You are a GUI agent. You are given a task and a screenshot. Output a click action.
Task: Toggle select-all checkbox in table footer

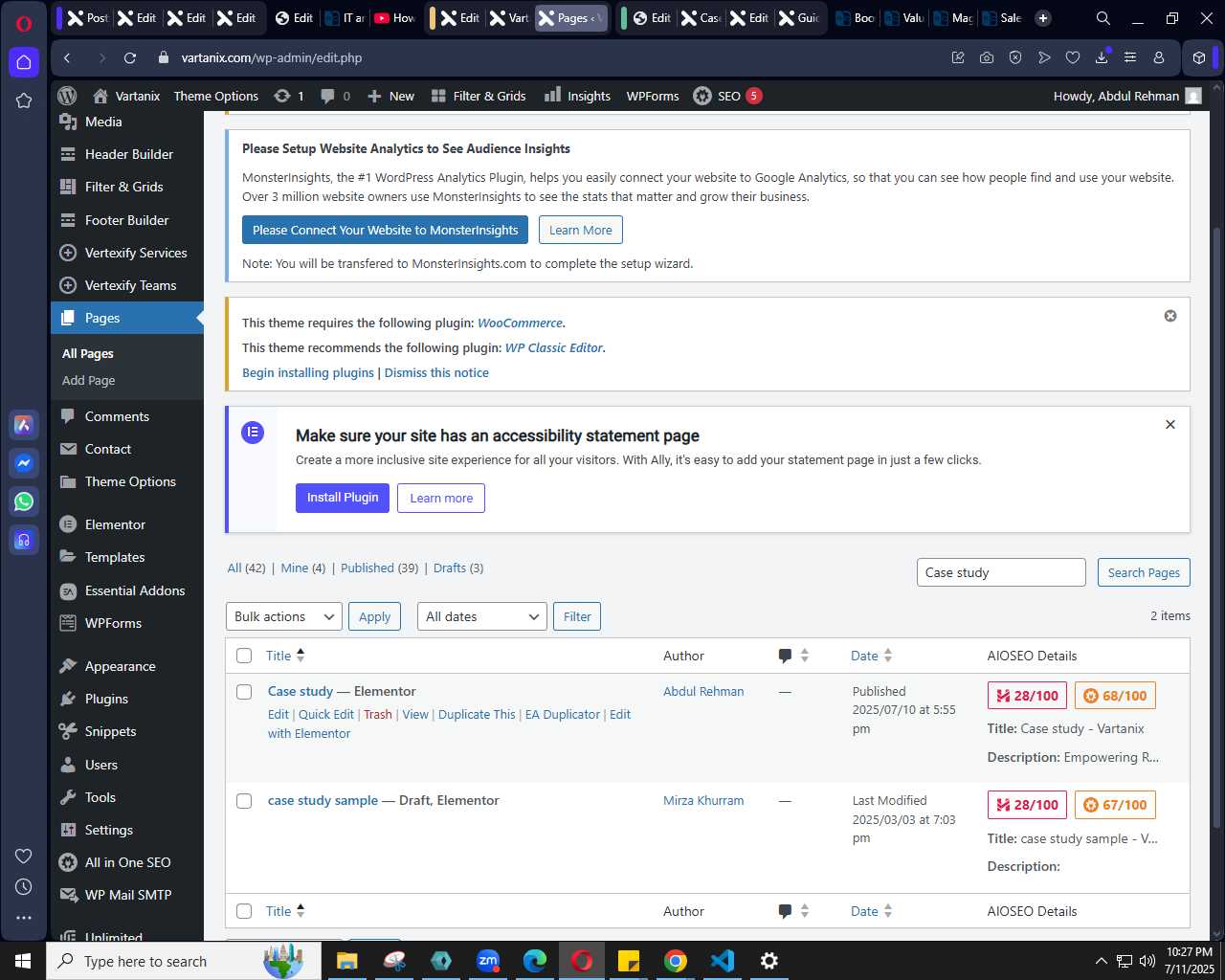[x=244, y=911]
